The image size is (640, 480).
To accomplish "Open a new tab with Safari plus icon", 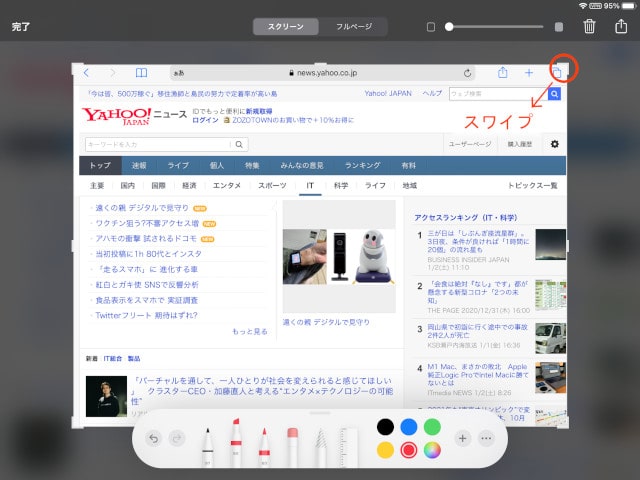I will 529,73.
